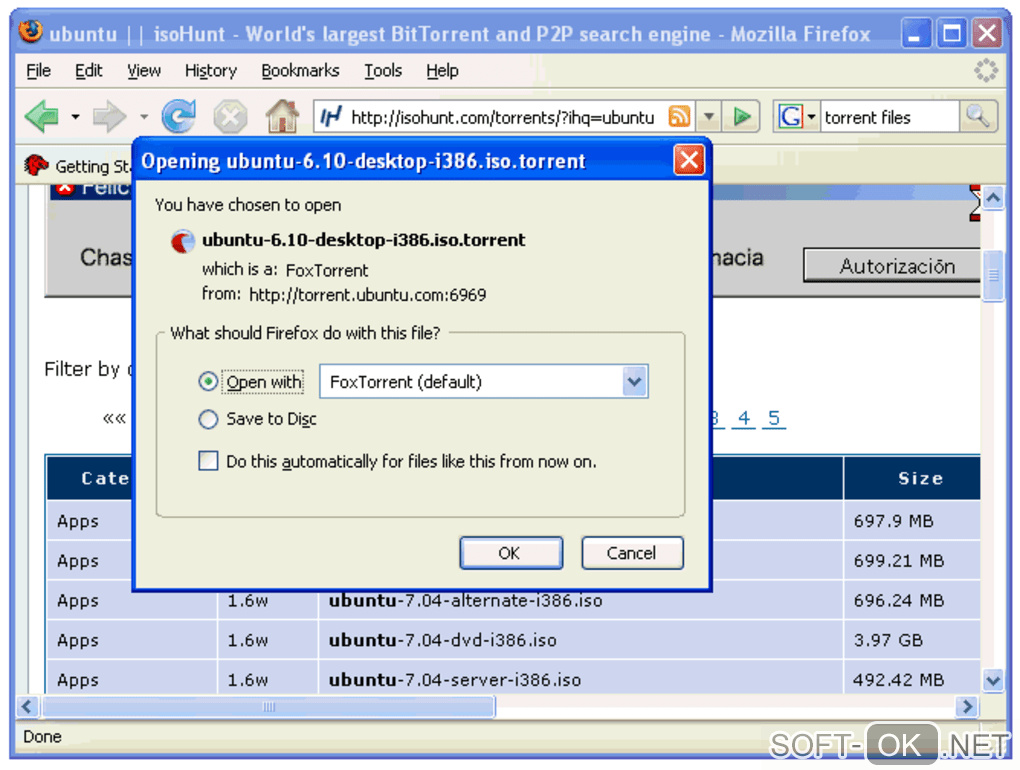The width and height of the screenshot is (1020, 770).
Task: Expand the FoxTorrent (default) dropdown
Action: 634,382
